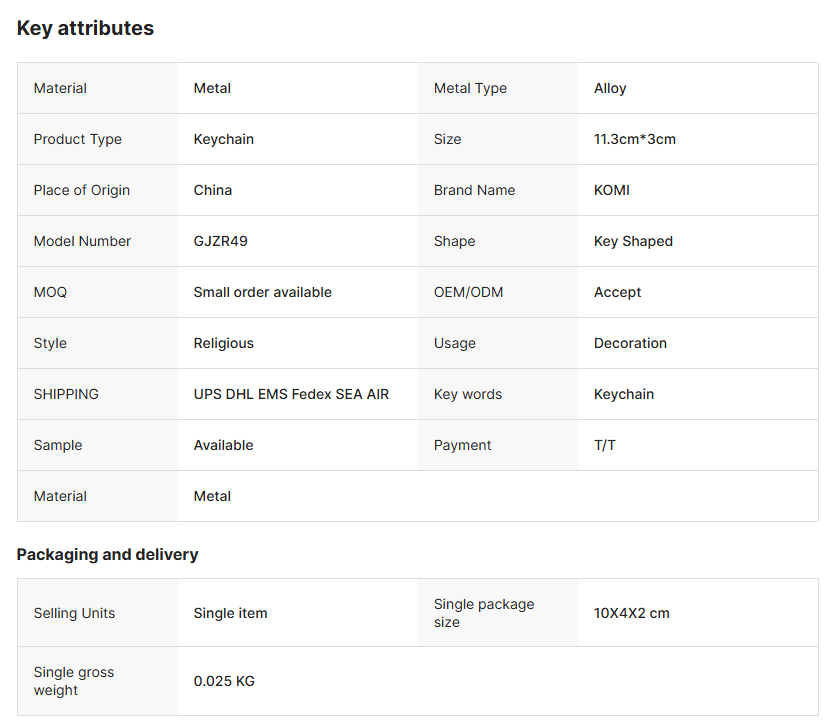Click the model number GJZR49
The width and height of the screenshot is (834, 724).
[x=220, y=242]
